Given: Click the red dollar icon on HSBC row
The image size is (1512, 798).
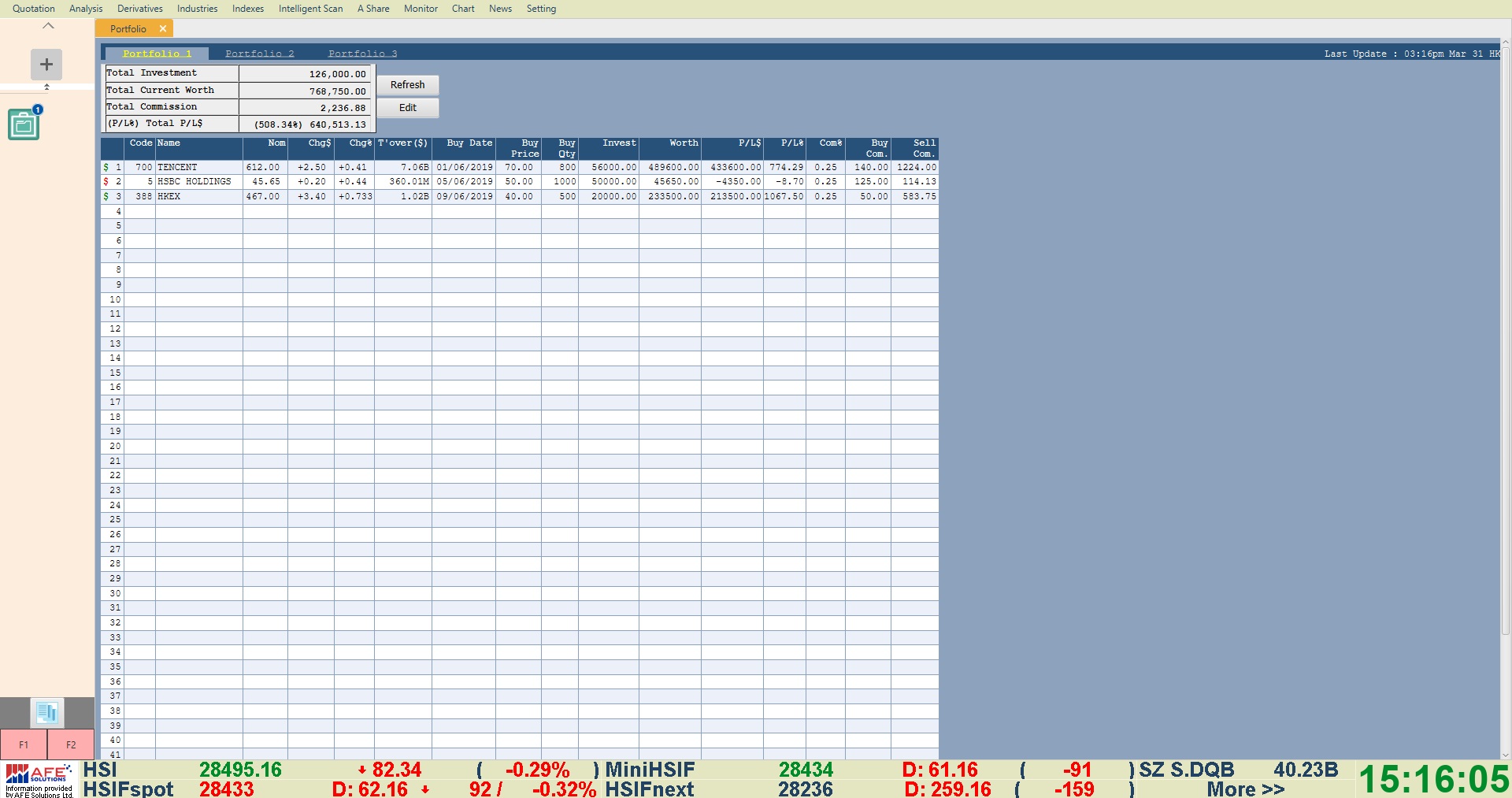Looking at the screenshot, I should (x=106, y=181).
